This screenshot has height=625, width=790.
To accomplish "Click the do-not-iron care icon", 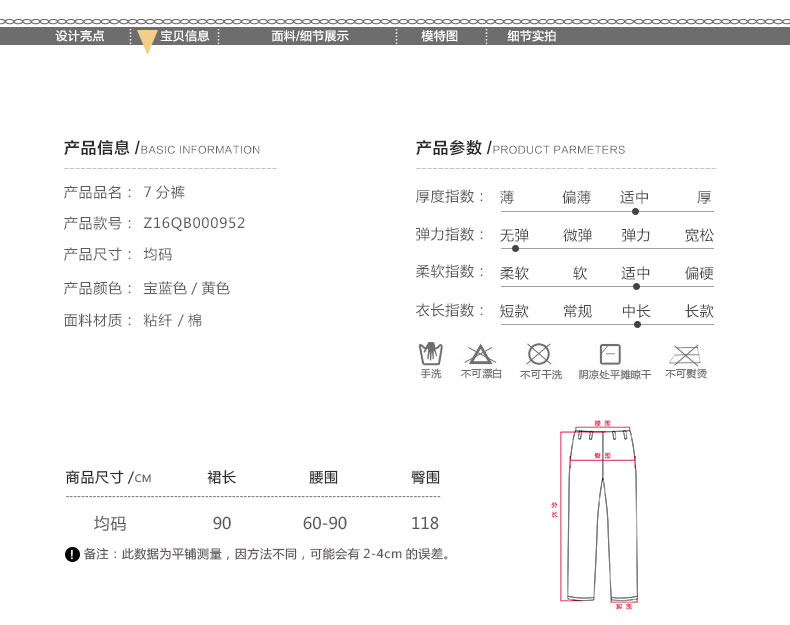I will 685,354.
